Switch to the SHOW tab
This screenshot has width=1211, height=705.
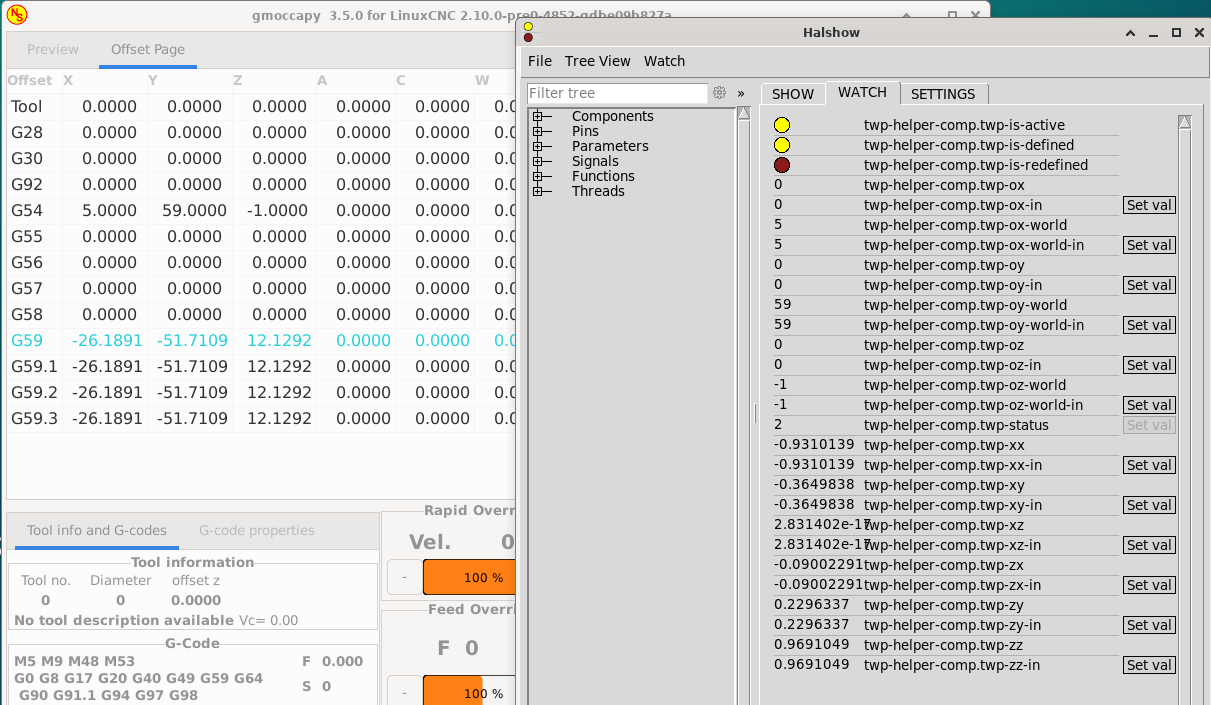[792, 93]
